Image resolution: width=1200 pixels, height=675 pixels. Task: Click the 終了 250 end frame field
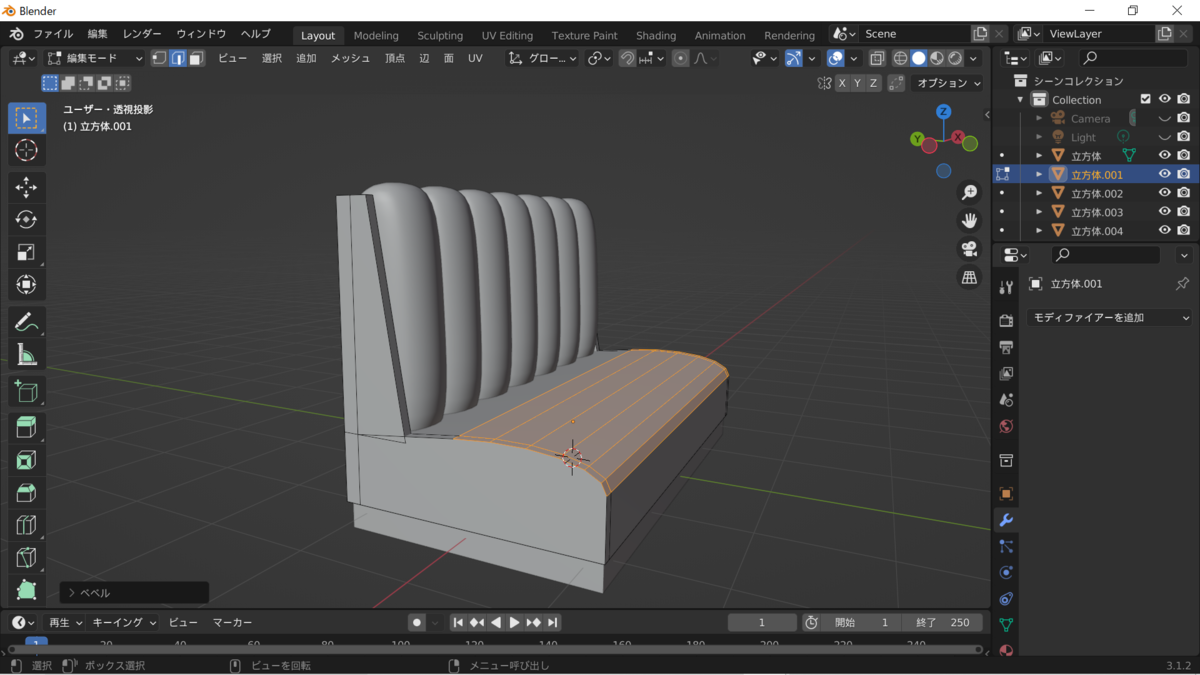943,622
